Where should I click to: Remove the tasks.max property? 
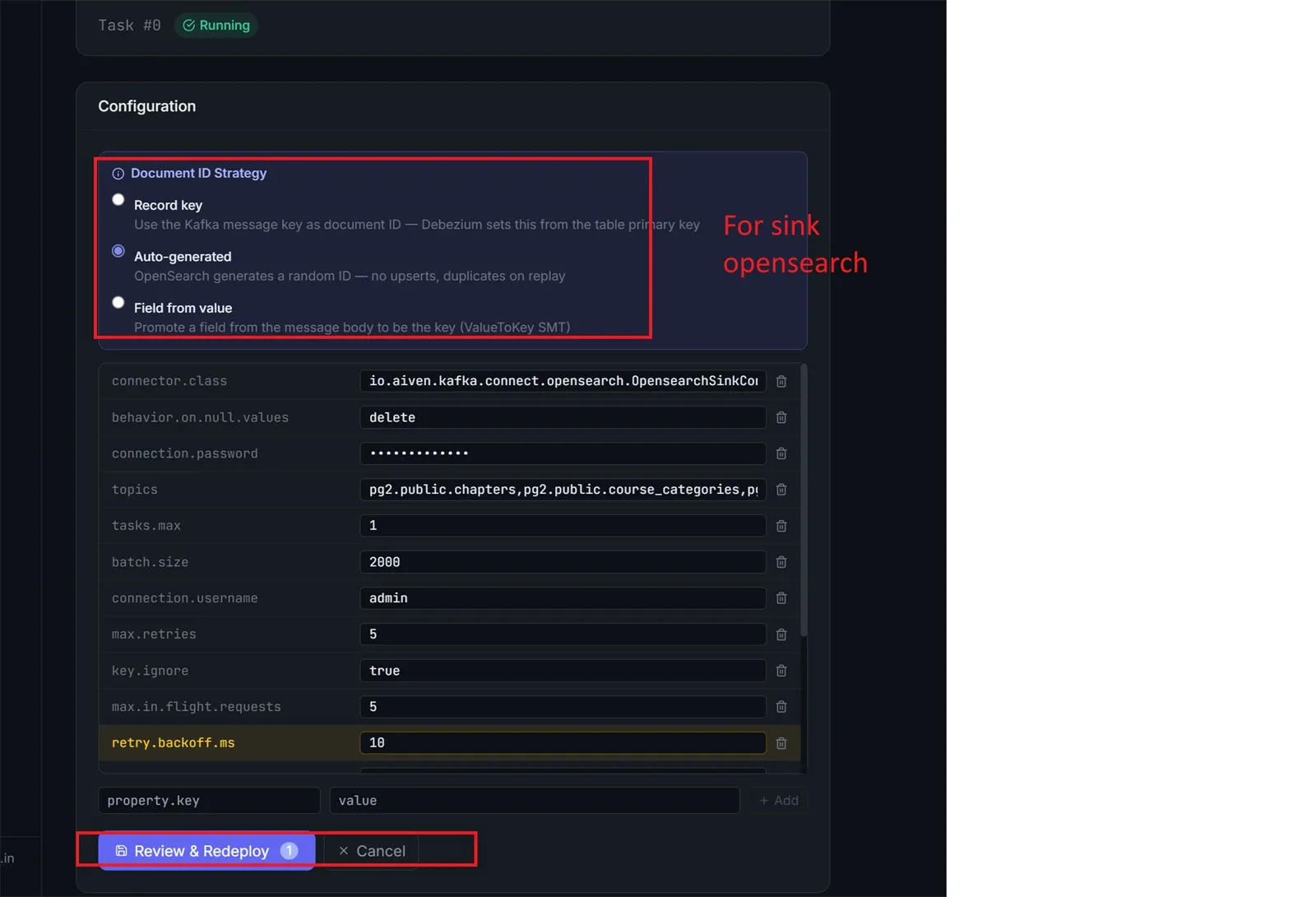pyautogui.click(x=781, y=526)
